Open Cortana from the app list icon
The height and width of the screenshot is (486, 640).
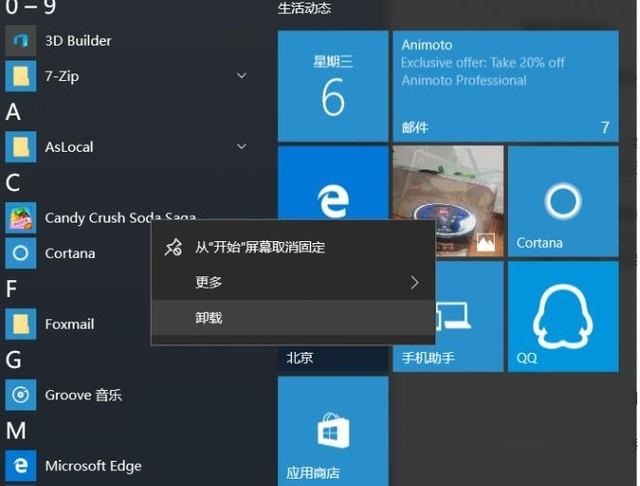pyautogui.click(x=20, y=253)
